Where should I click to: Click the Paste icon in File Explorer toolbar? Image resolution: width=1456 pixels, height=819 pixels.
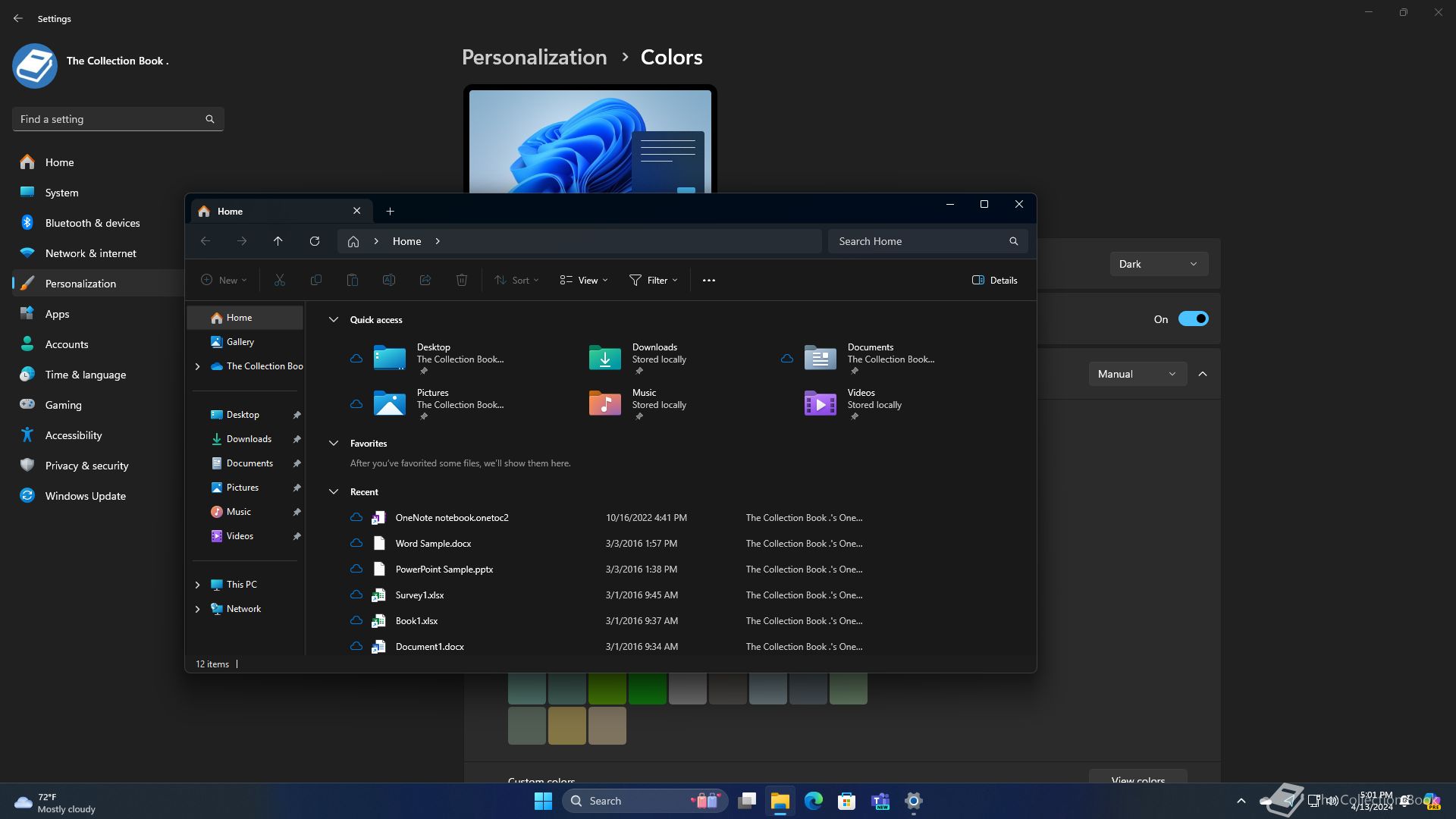(x=353, y=280)
